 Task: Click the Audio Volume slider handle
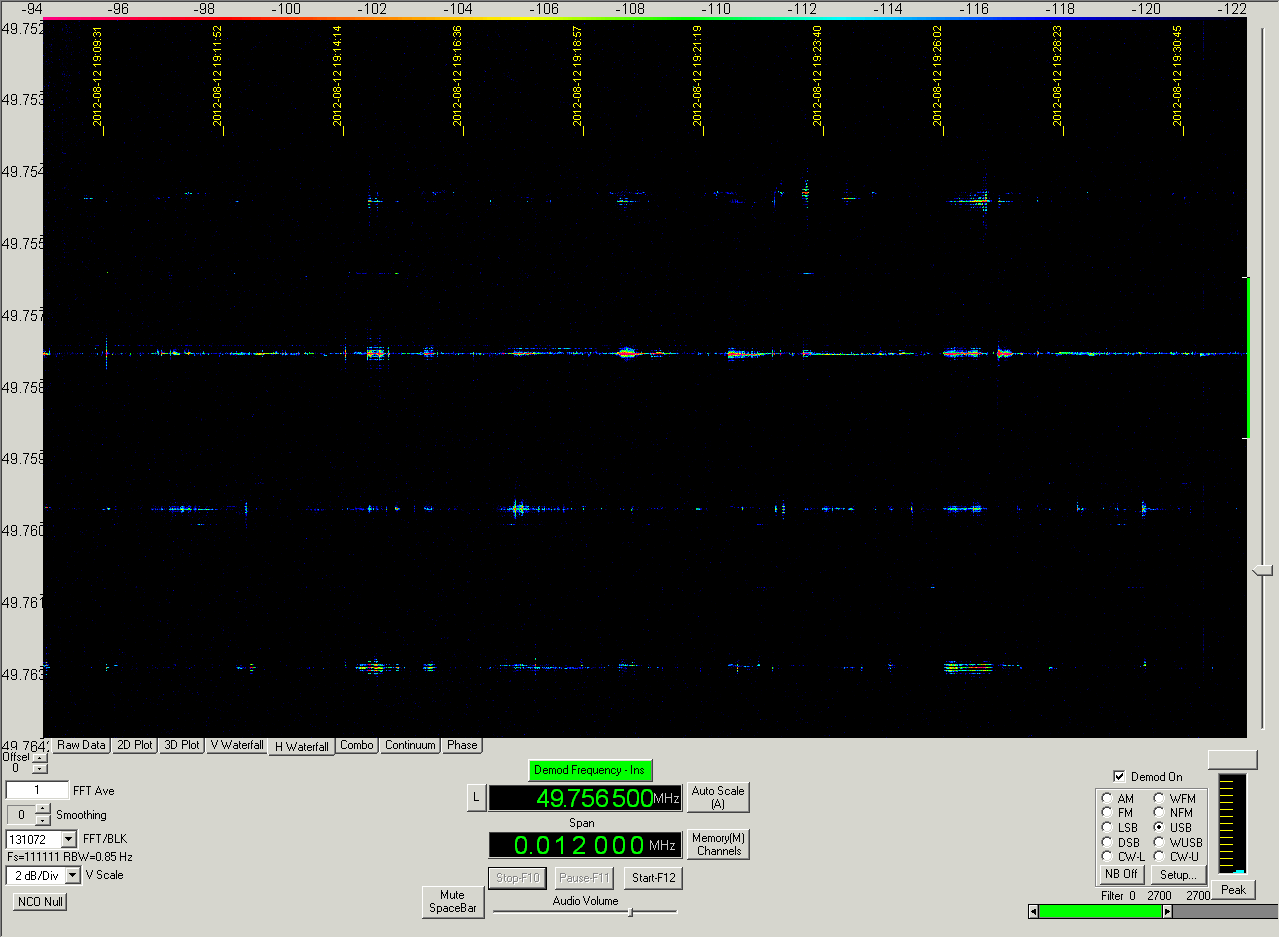(x=630, y=911)
